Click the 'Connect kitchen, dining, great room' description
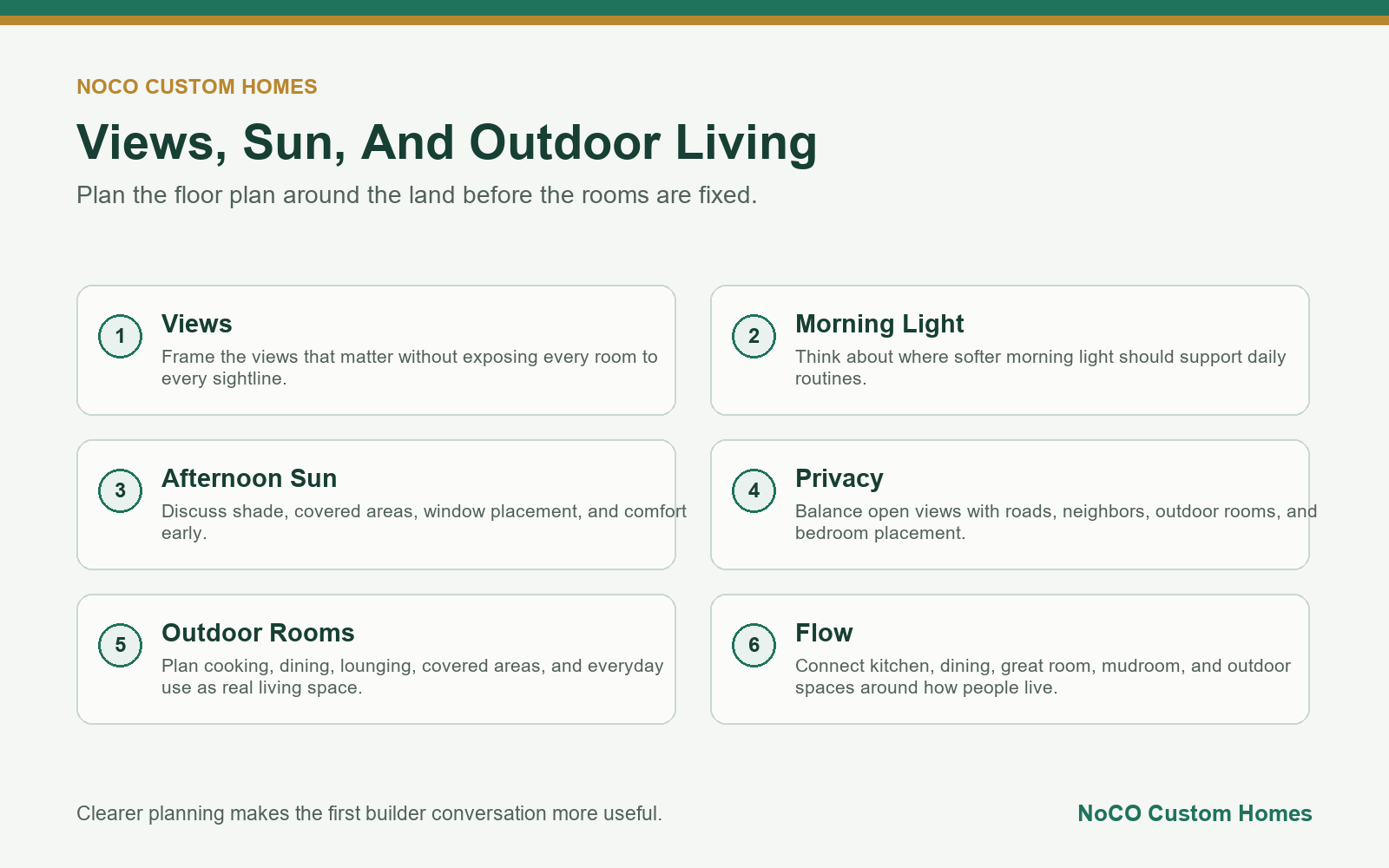This screenshot has height=868, width=1389. point(1043,676)
